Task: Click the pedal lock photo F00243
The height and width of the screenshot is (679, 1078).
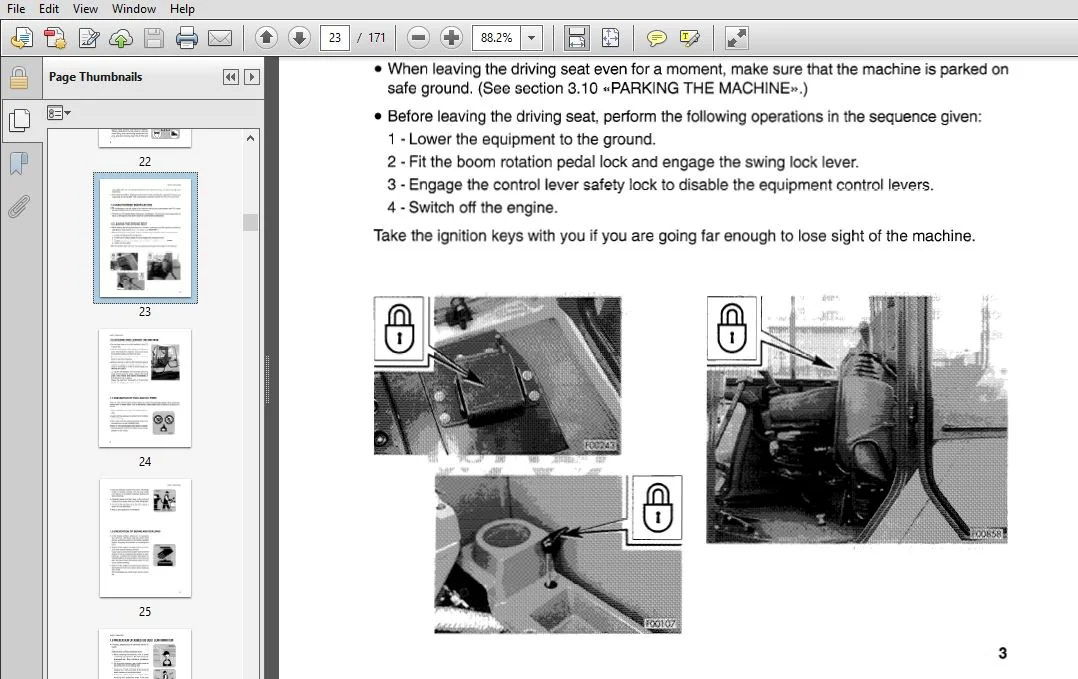Action: 497,375
